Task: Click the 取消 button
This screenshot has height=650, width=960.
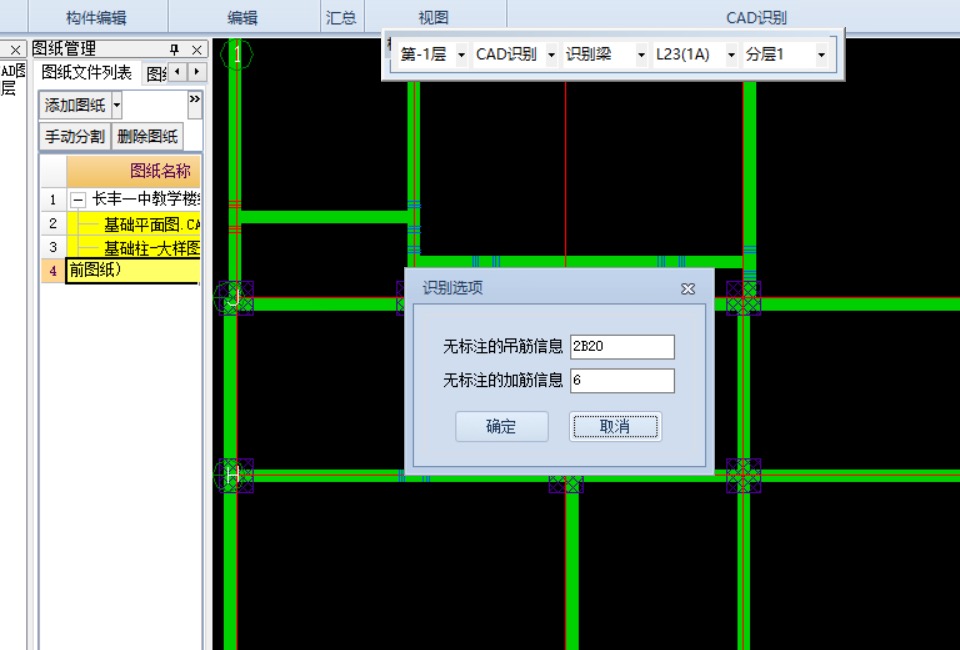Action: pos(615,426)
